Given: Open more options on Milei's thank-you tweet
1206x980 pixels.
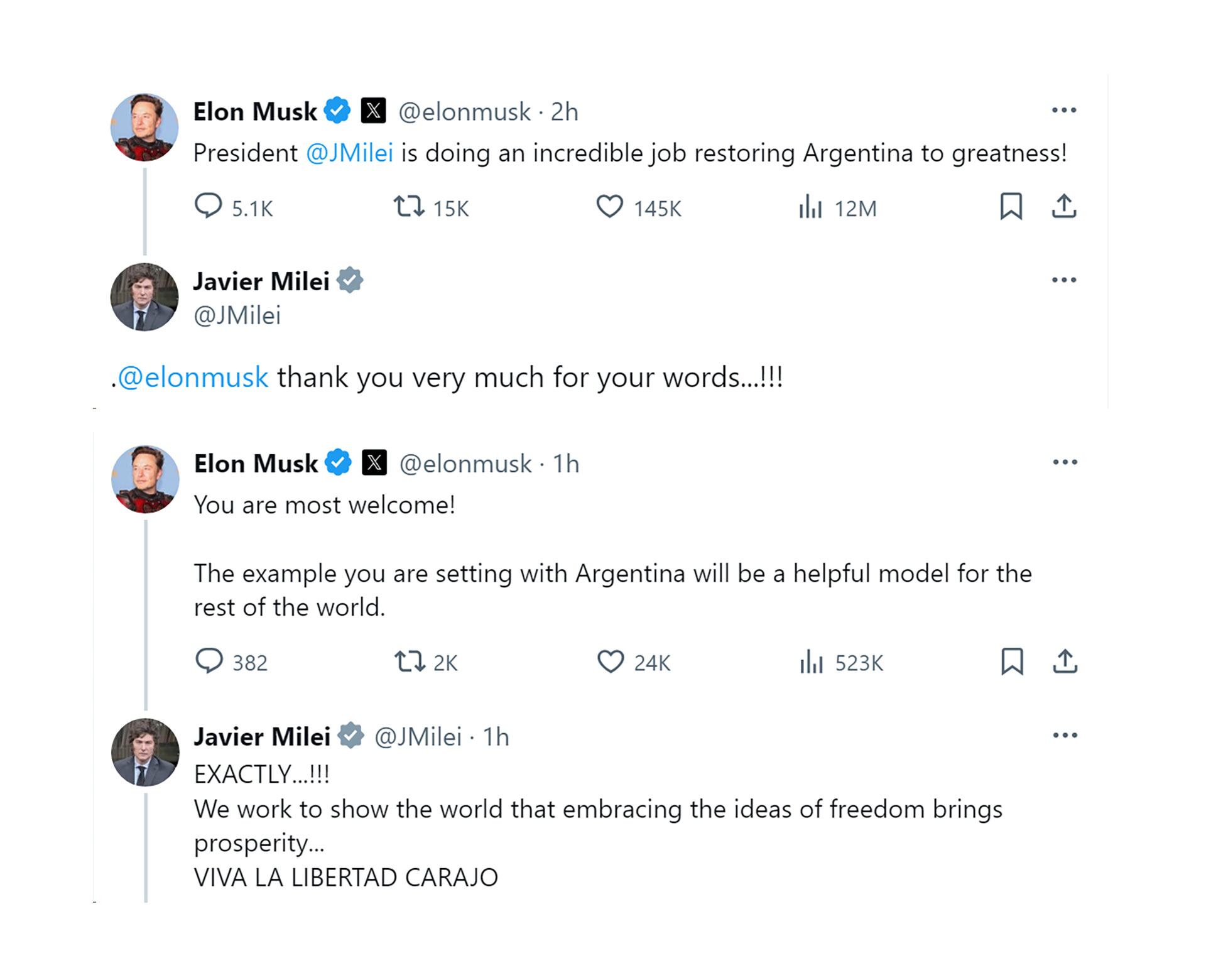Looking at the screenshot, I should [x=1064, y=280].
